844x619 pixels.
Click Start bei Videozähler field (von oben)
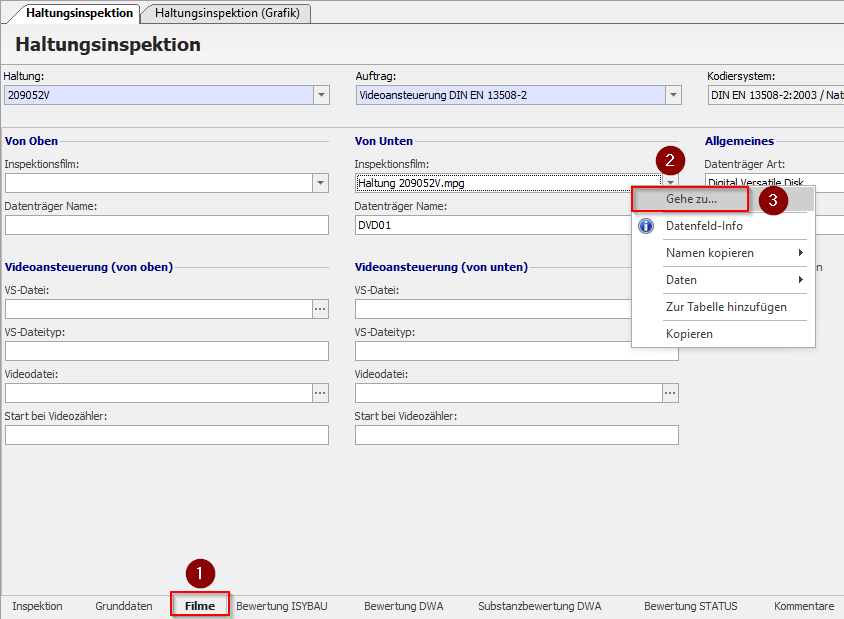point(166,435)
